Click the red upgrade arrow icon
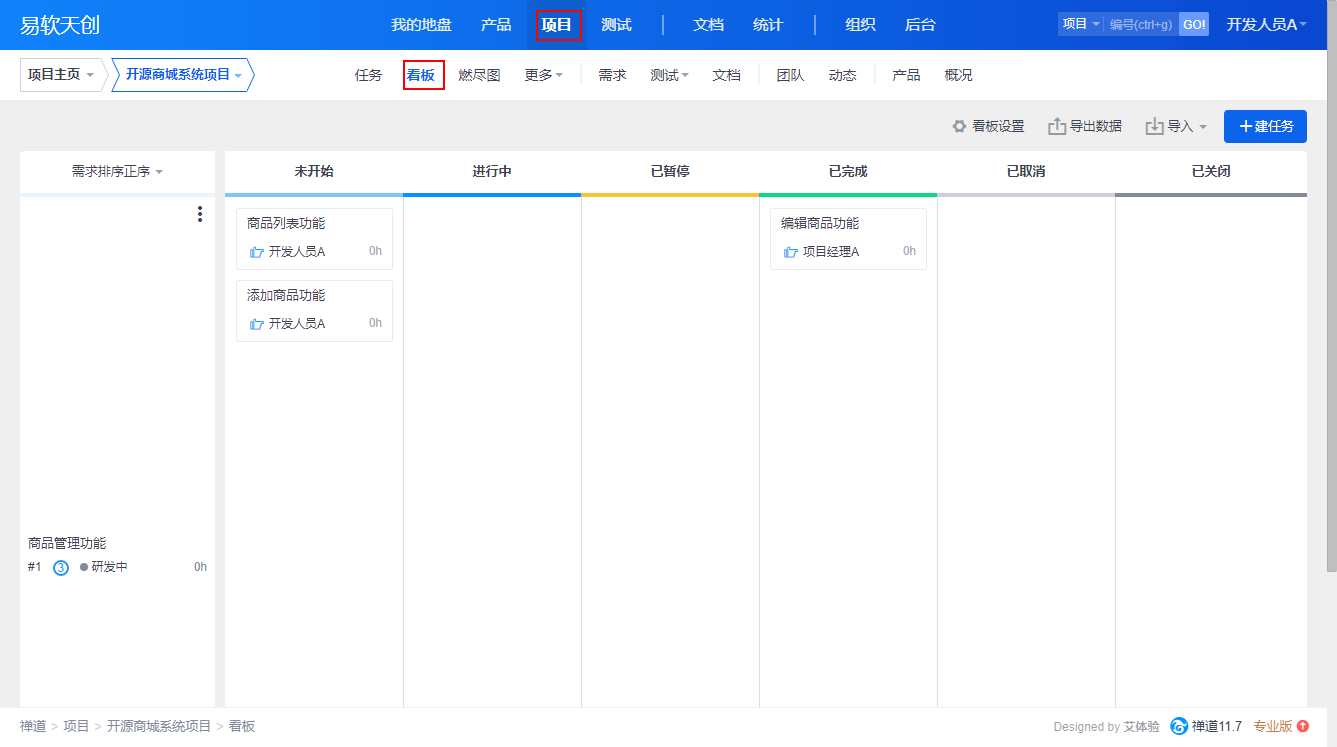Viewport: 1337px width, 747px height. tap(1303, 726)
